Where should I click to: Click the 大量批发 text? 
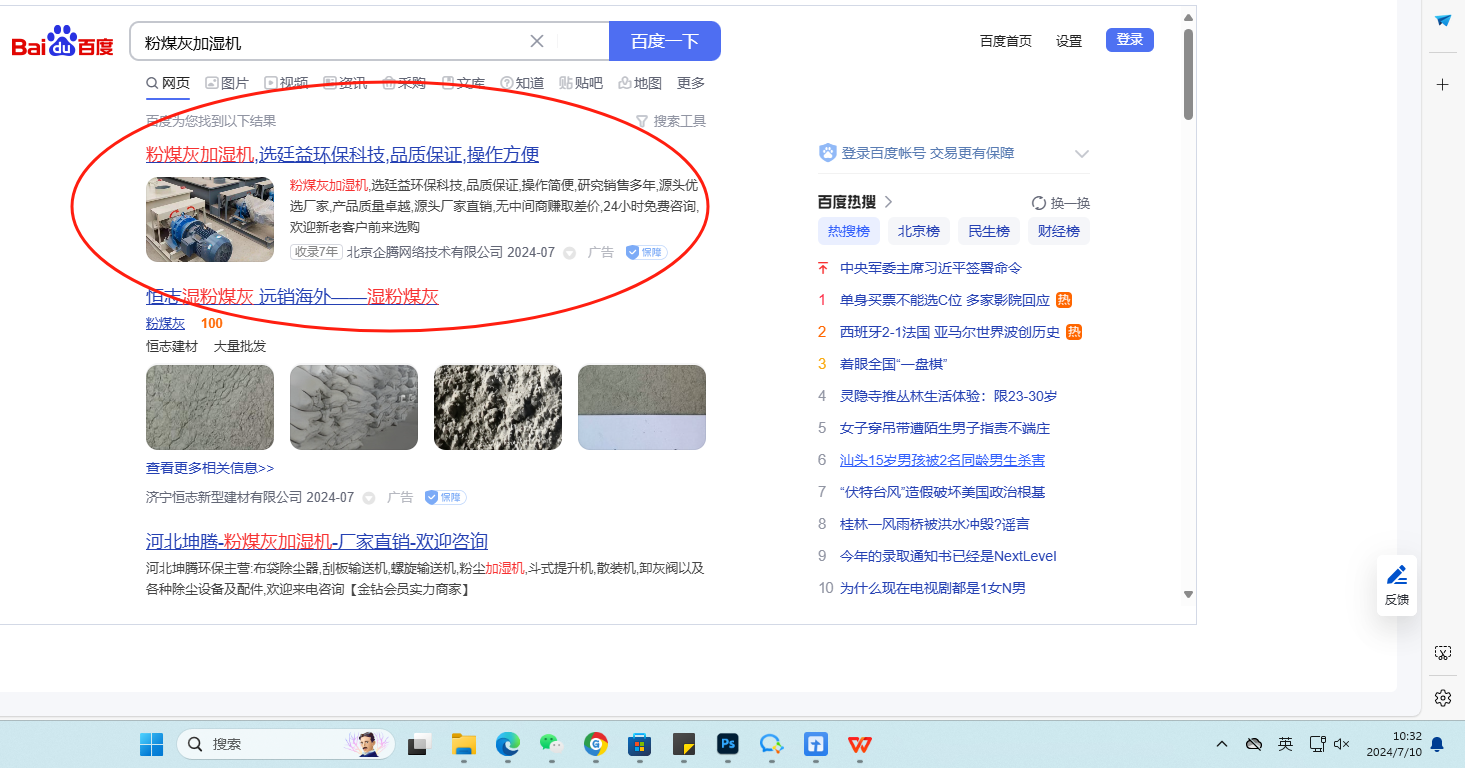(x=240, y=346)
